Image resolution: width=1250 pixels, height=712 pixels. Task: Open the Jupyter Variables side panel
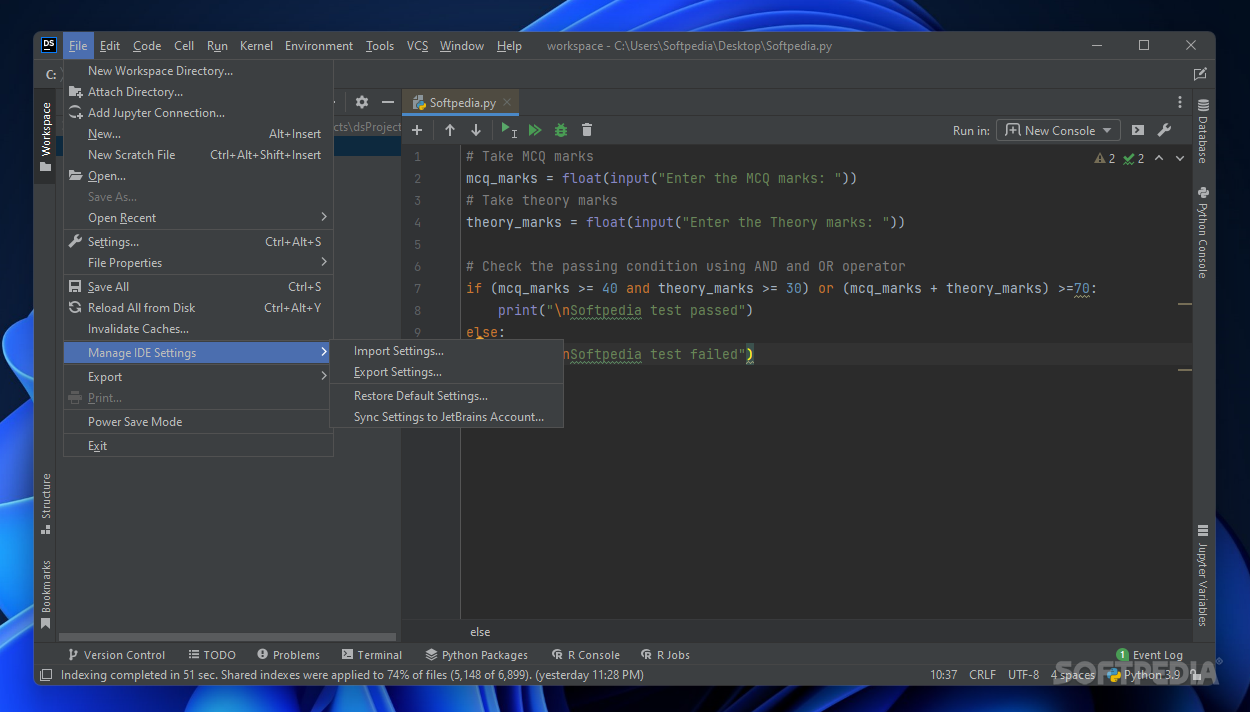(x=1203, y=577)
